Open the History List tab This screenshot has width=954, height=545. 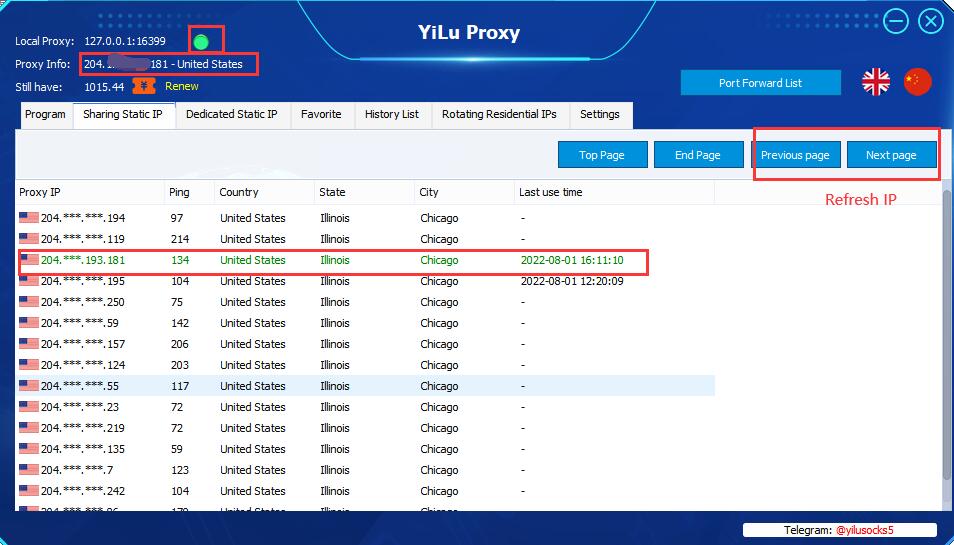pos(392,114)
